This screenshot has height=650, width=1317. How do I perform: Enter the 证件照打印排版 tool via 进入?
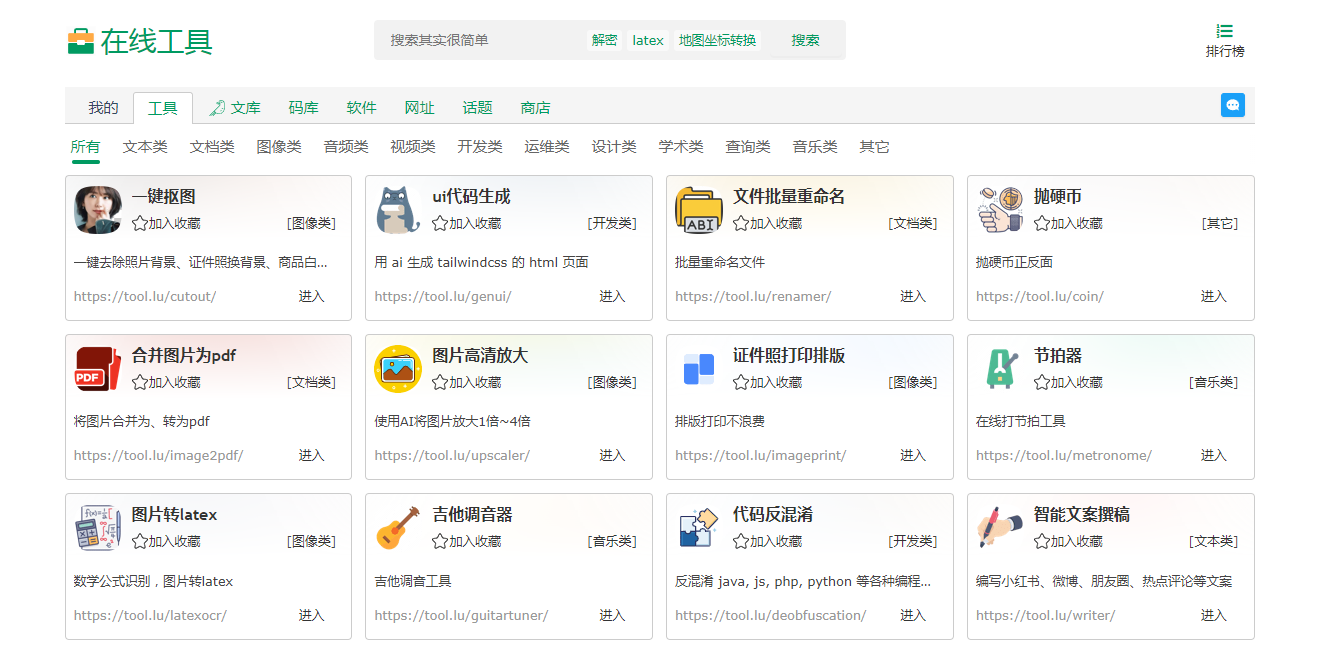point(912,455)
